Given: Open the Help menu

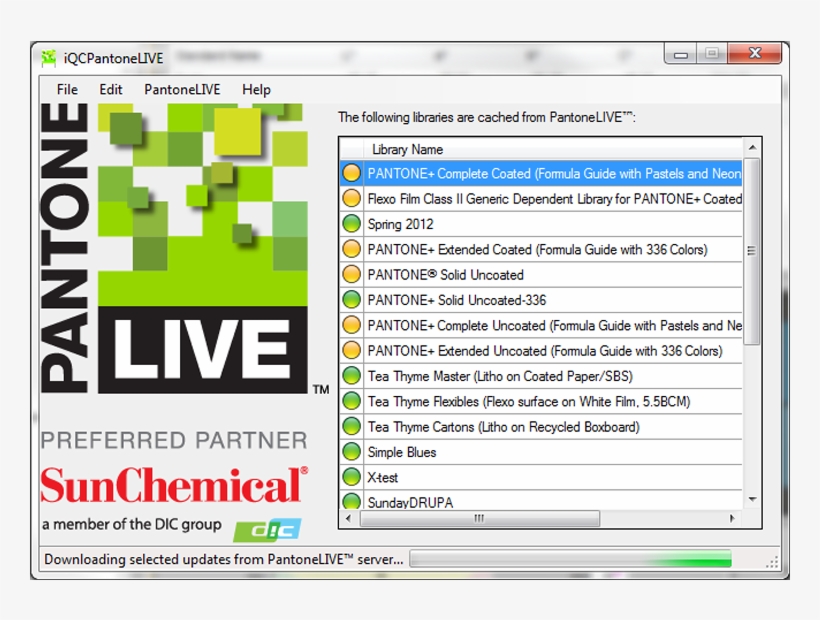Looking at the screenshot, I should (256, 89).
